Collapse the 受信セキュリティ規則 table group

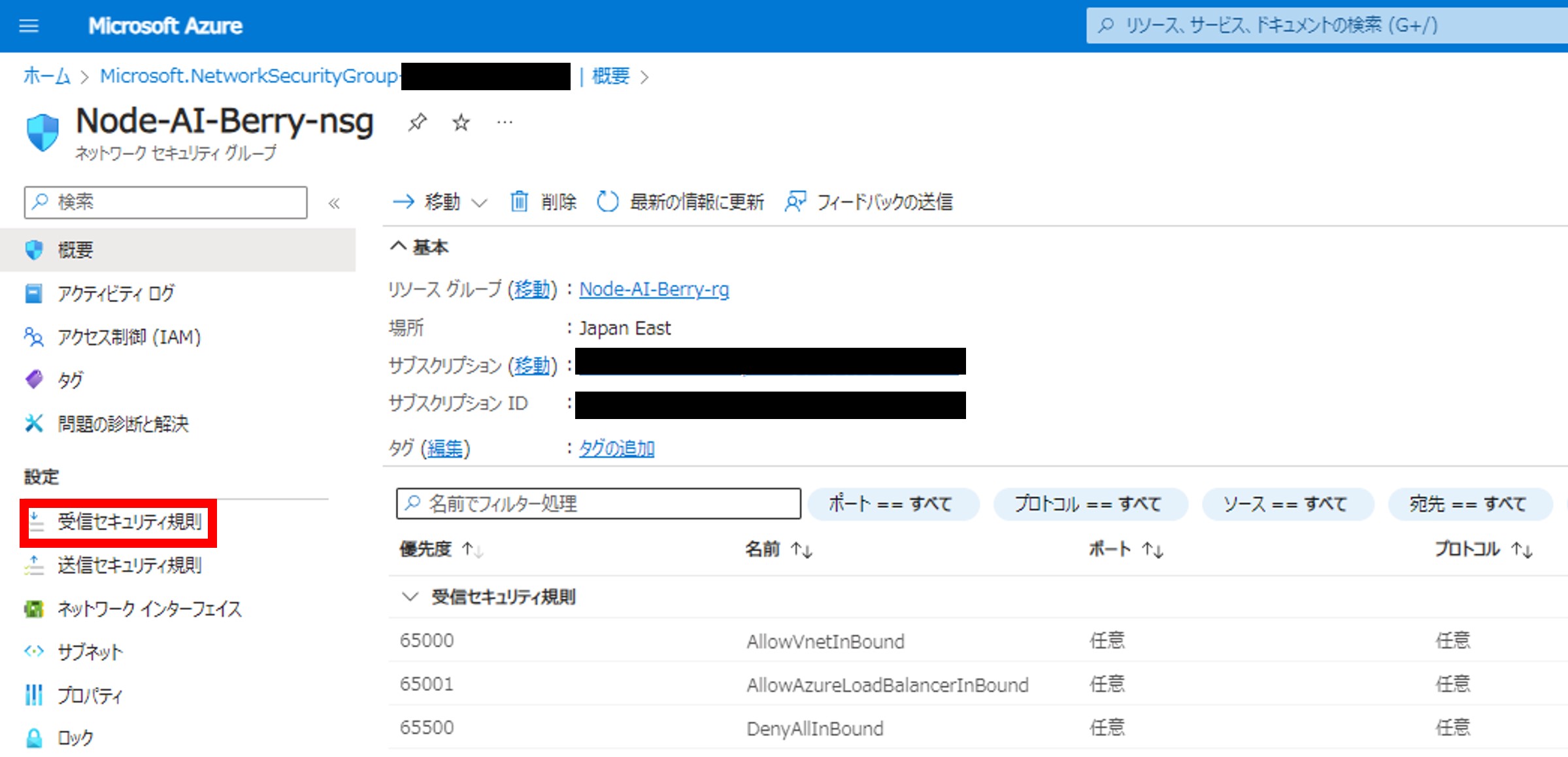click(410, 596)
